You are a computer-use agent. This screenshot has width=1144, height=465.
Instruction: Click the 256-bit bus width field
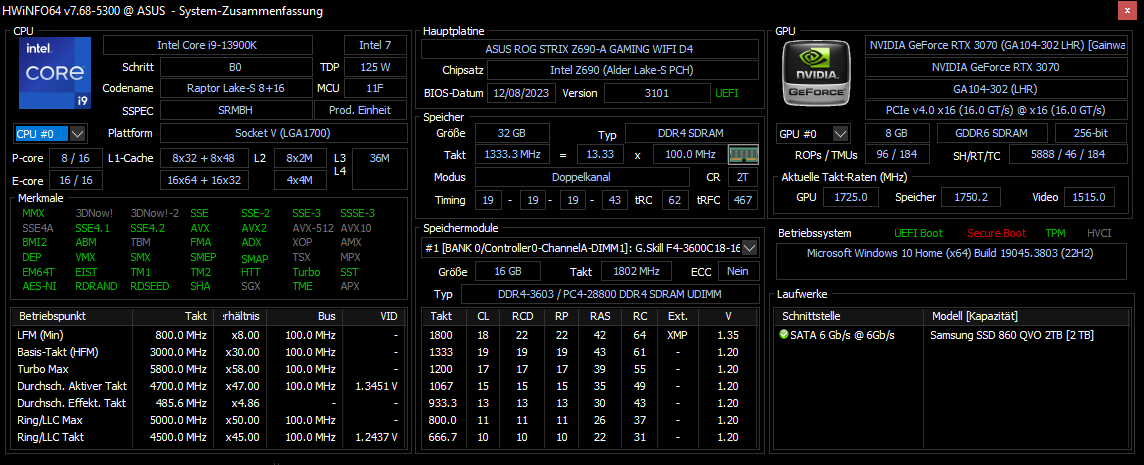point(1091,134)
